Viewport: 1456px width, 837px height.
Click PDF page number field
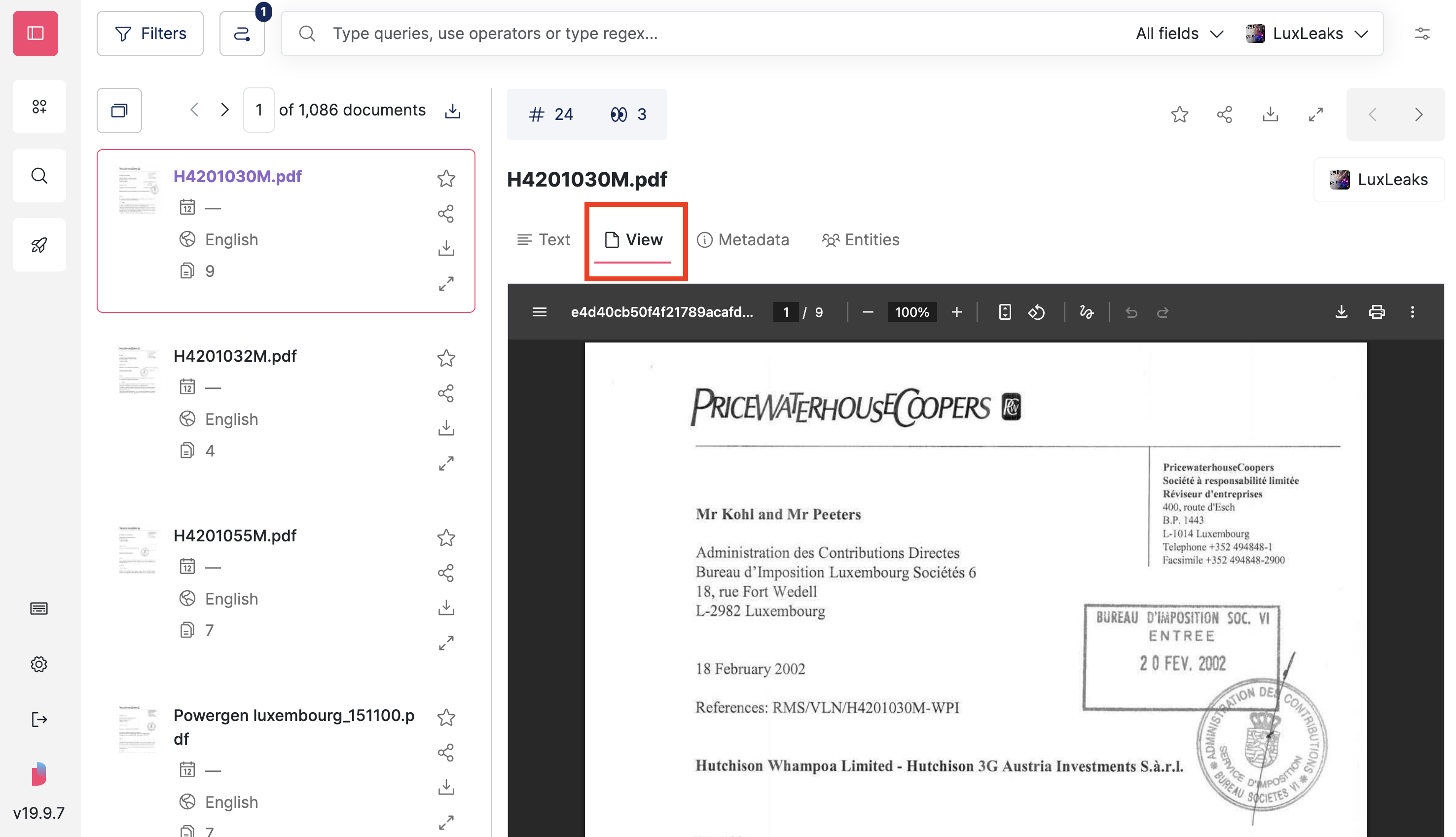(x=786, y=312)
